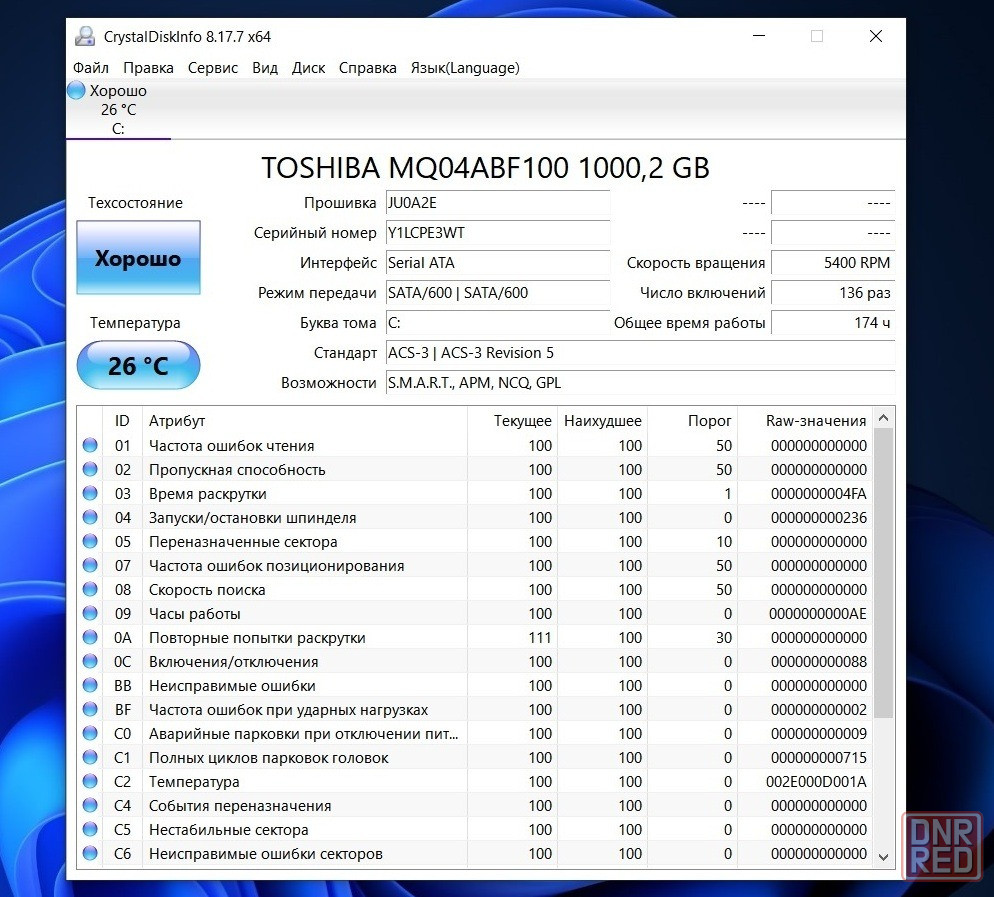The height and width of the screenshot is (897, 994).
Task: Click the Текущее column header
Action: (x=512, y=420)
